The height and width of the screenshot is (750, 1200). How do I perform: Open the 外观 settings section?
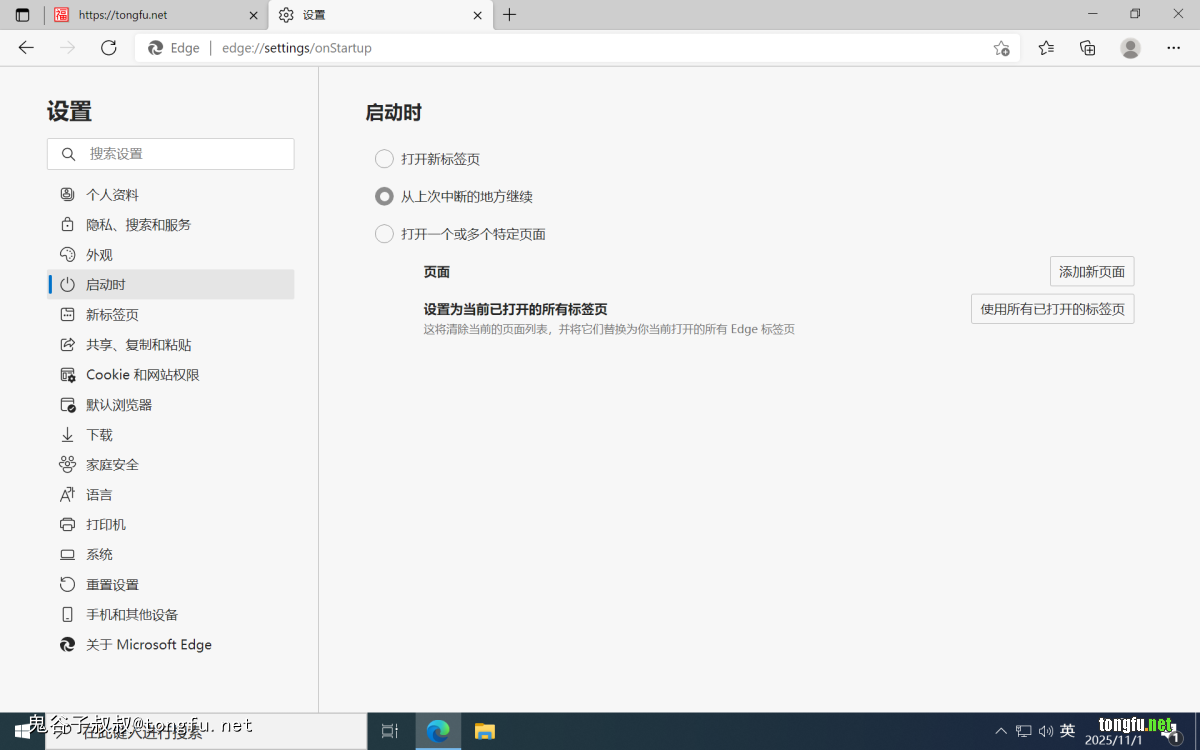[99, 255]
